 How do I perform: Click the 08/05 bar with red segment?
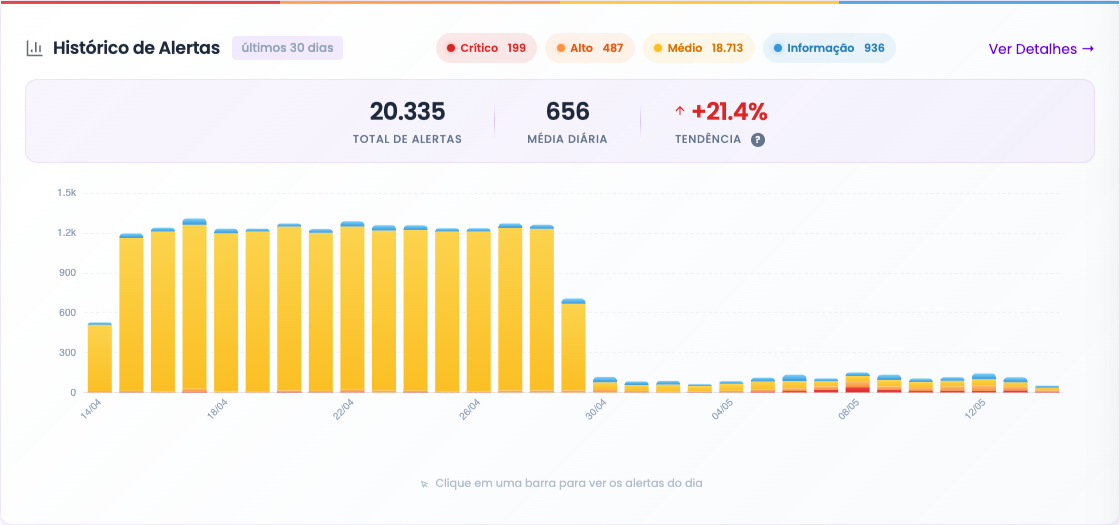coord(858,383)
